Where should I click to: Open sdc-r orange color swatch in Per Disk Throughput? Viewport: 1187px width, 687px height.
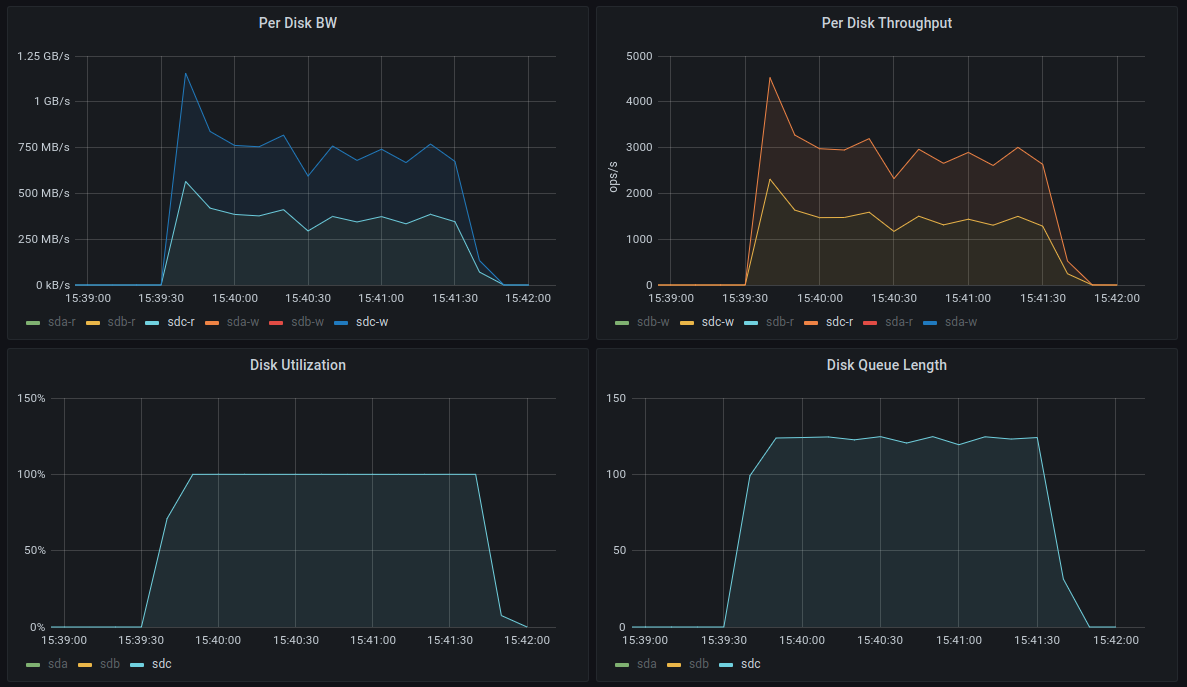point(810,322)
